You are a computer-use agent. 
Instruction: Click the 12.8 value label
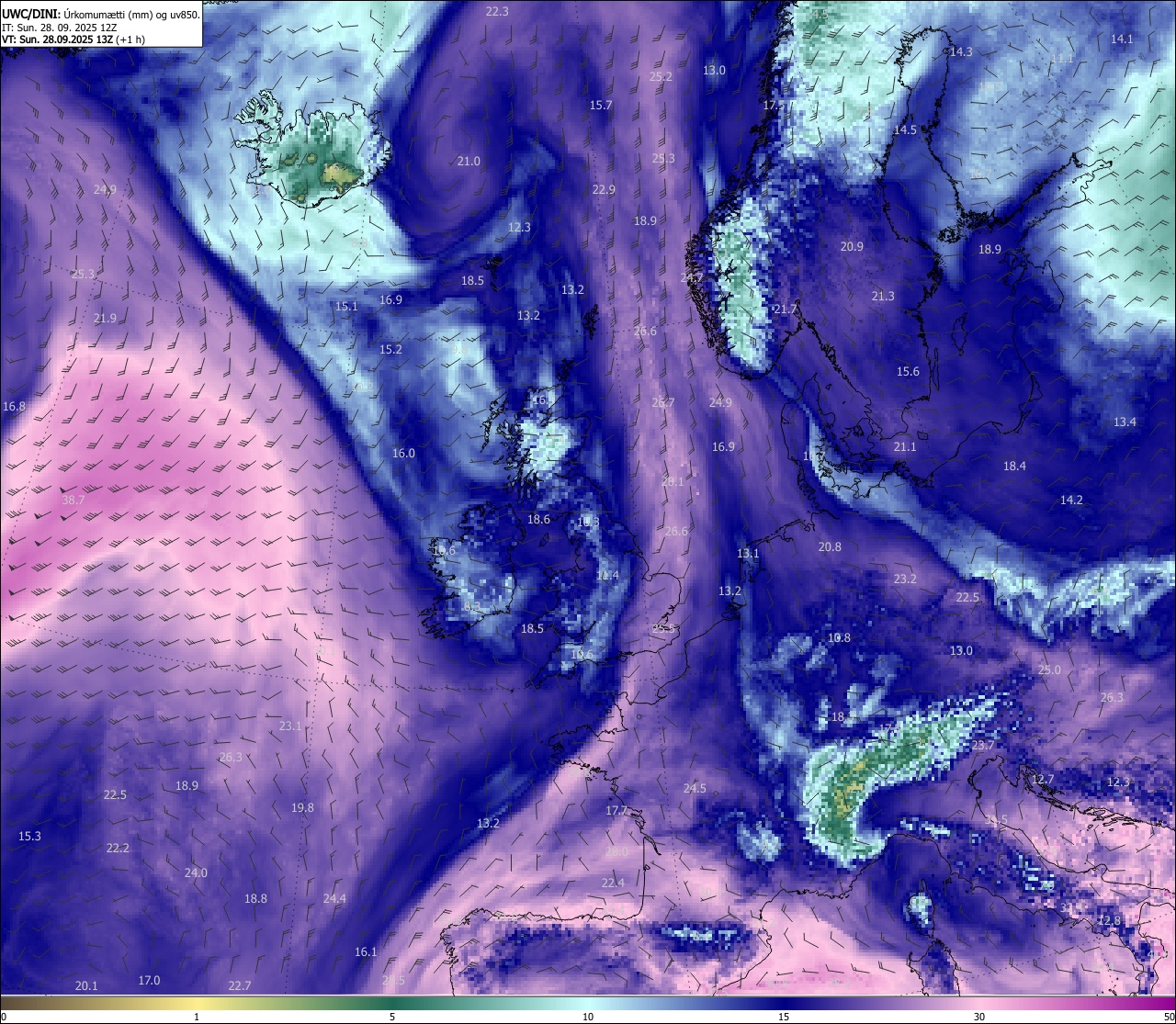[x=1110, y=921]
